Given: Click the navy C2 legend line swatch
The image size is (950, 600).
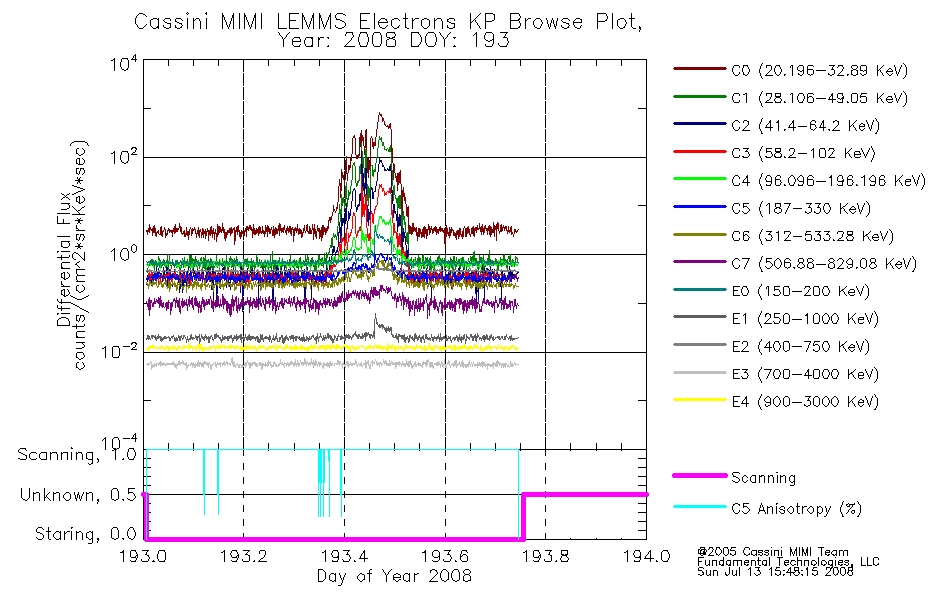Looking at the screenshot, I should tap(700, 124).
